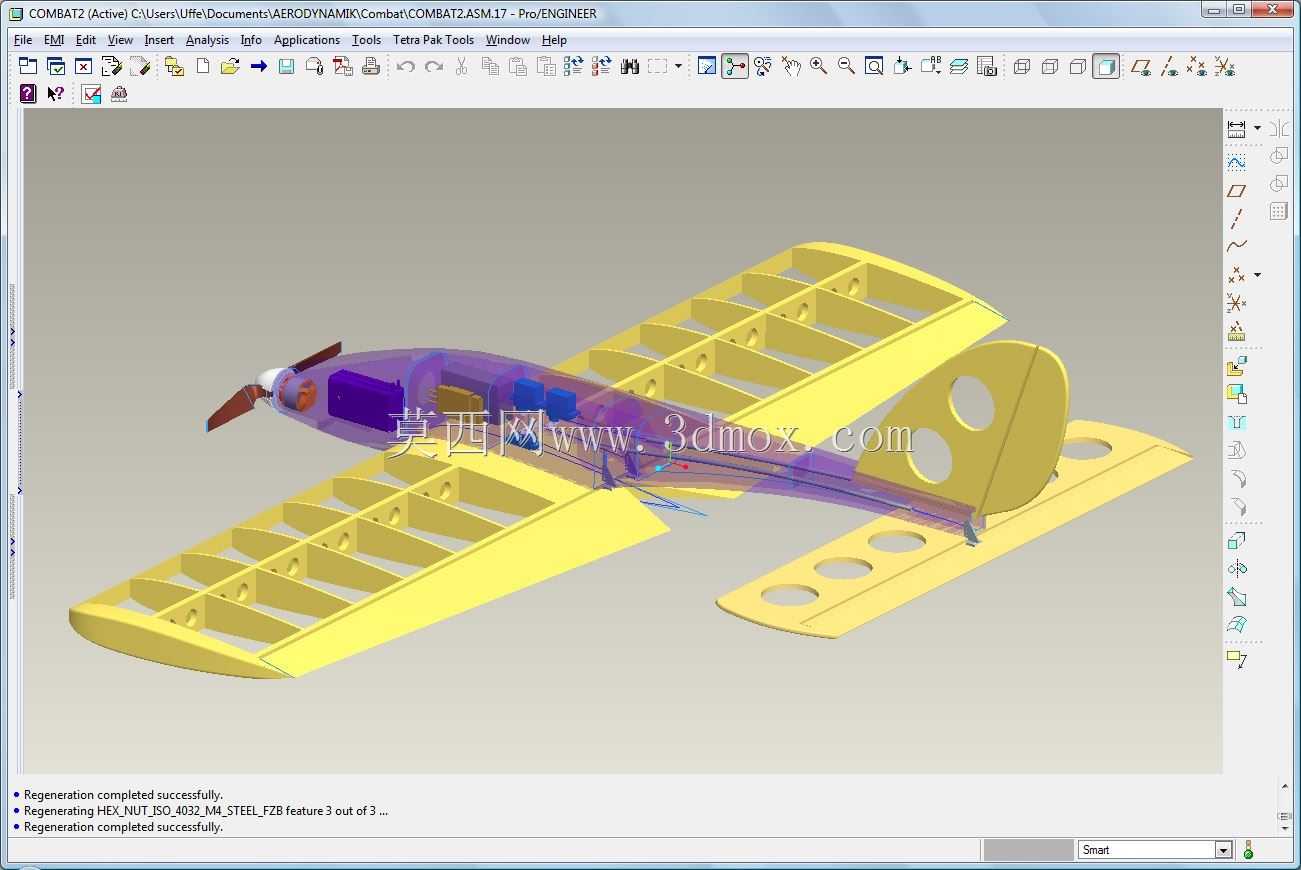Screen dimensions: 1301x870
Task: Click the Datum Plane tool
Action: pos(1237,190)
